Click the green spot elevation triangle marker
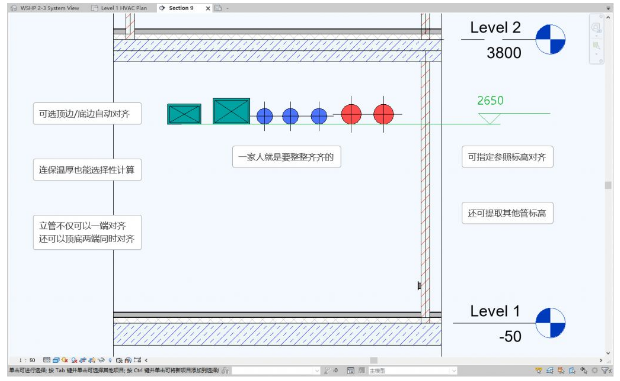620x381 pixels. point(490,119)
